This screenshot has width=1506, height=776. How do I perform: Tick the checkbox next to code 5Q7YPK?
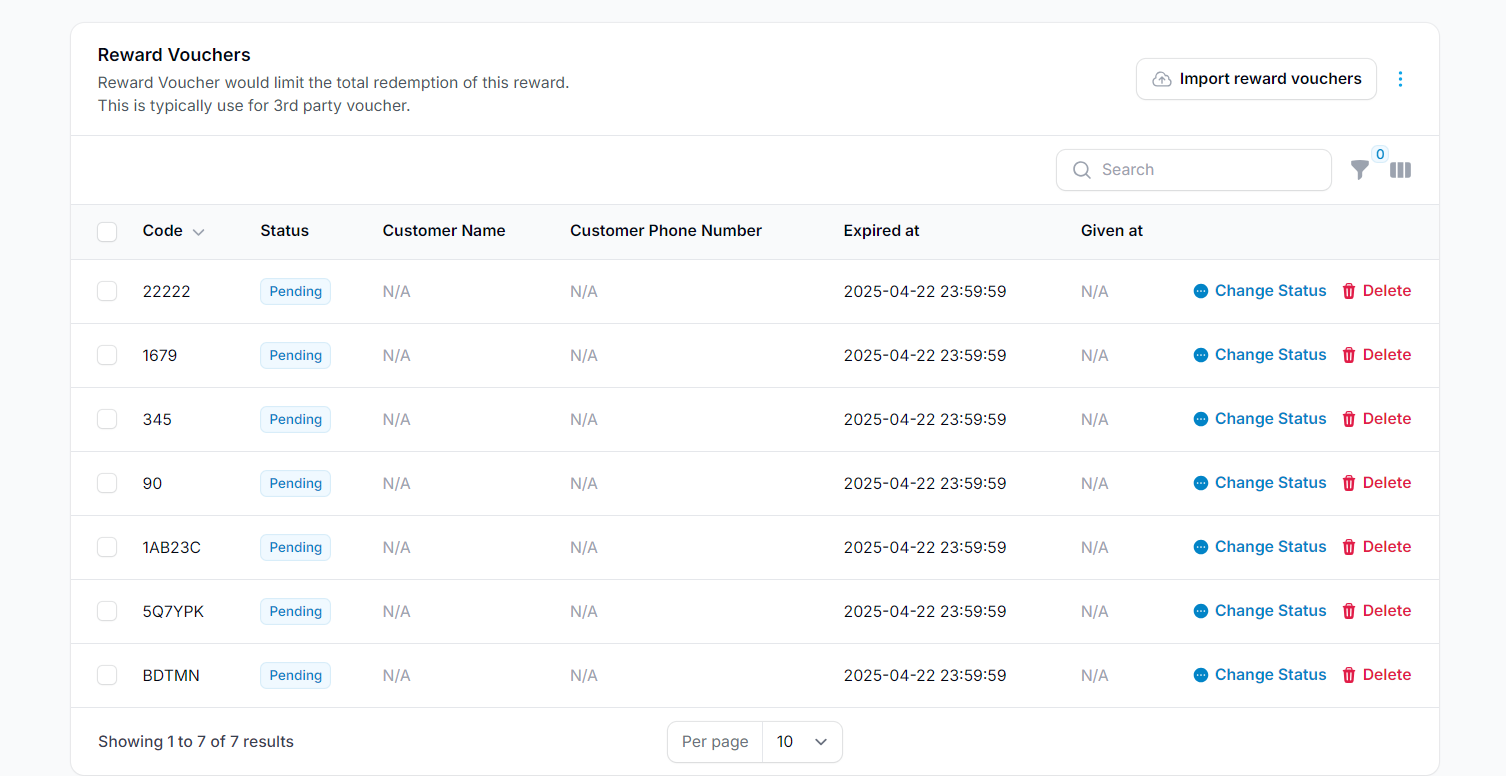[x=107, y=611]
